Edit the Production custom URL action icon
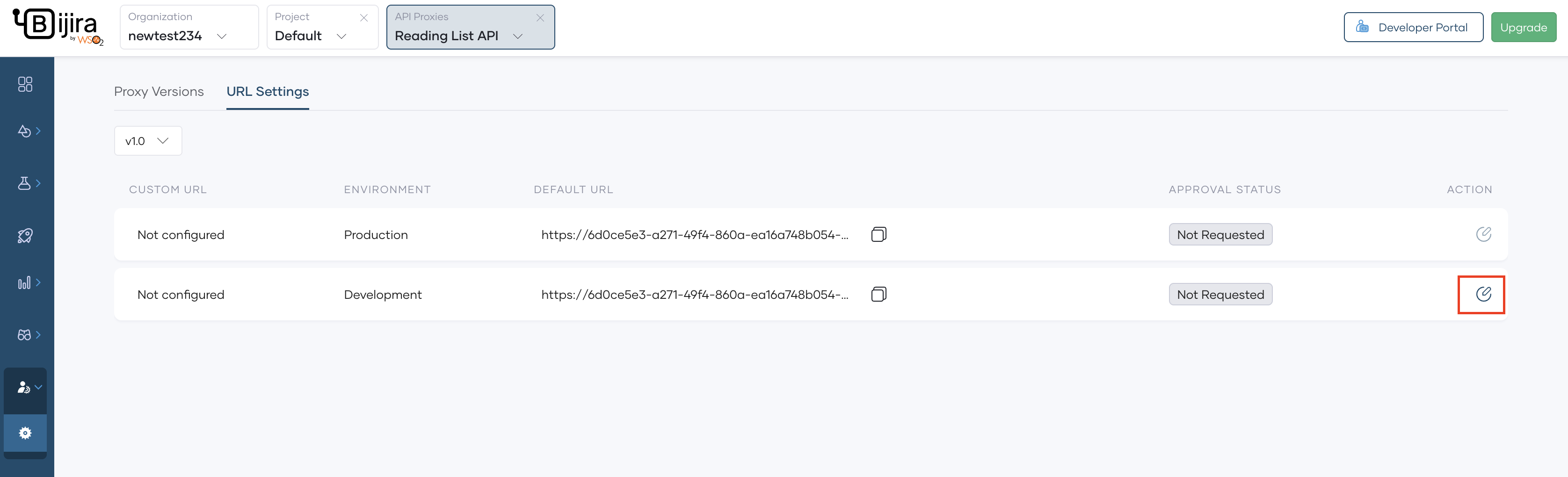Viewport: 1568px width, 477px height. [1483, 234]
